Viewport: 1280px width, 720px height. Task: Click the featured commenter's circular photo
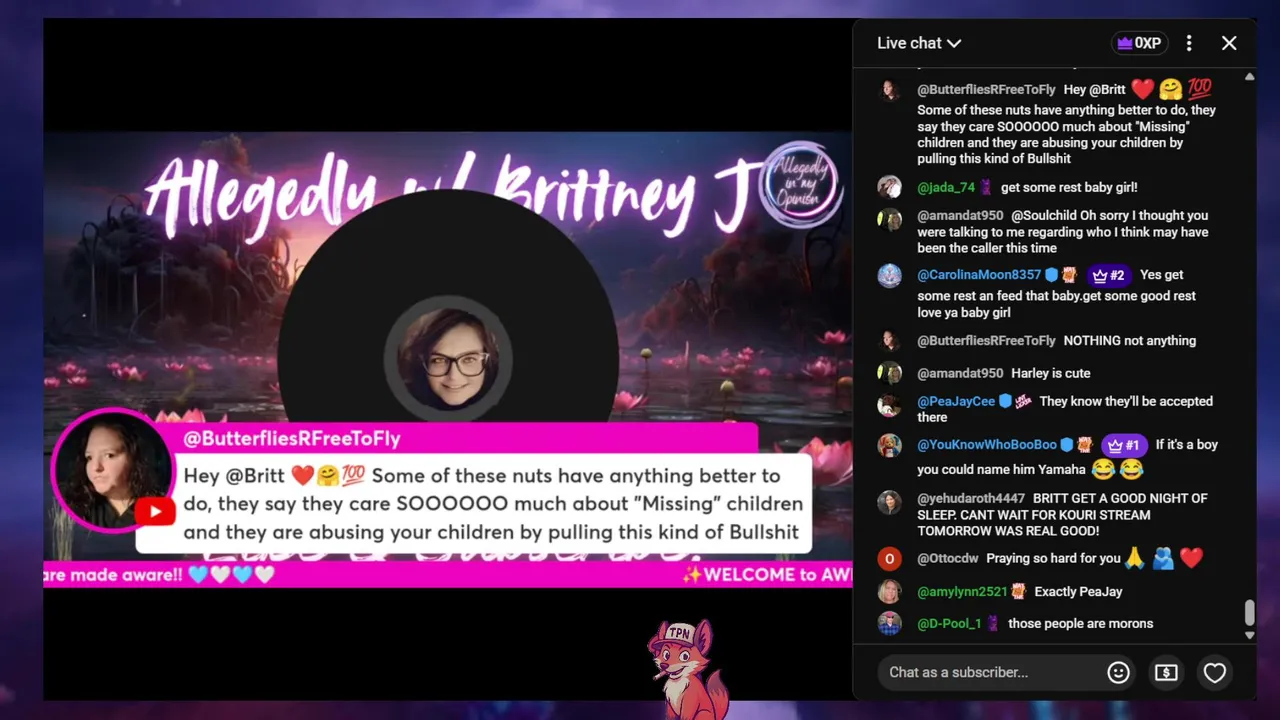[x=113, y=470]
